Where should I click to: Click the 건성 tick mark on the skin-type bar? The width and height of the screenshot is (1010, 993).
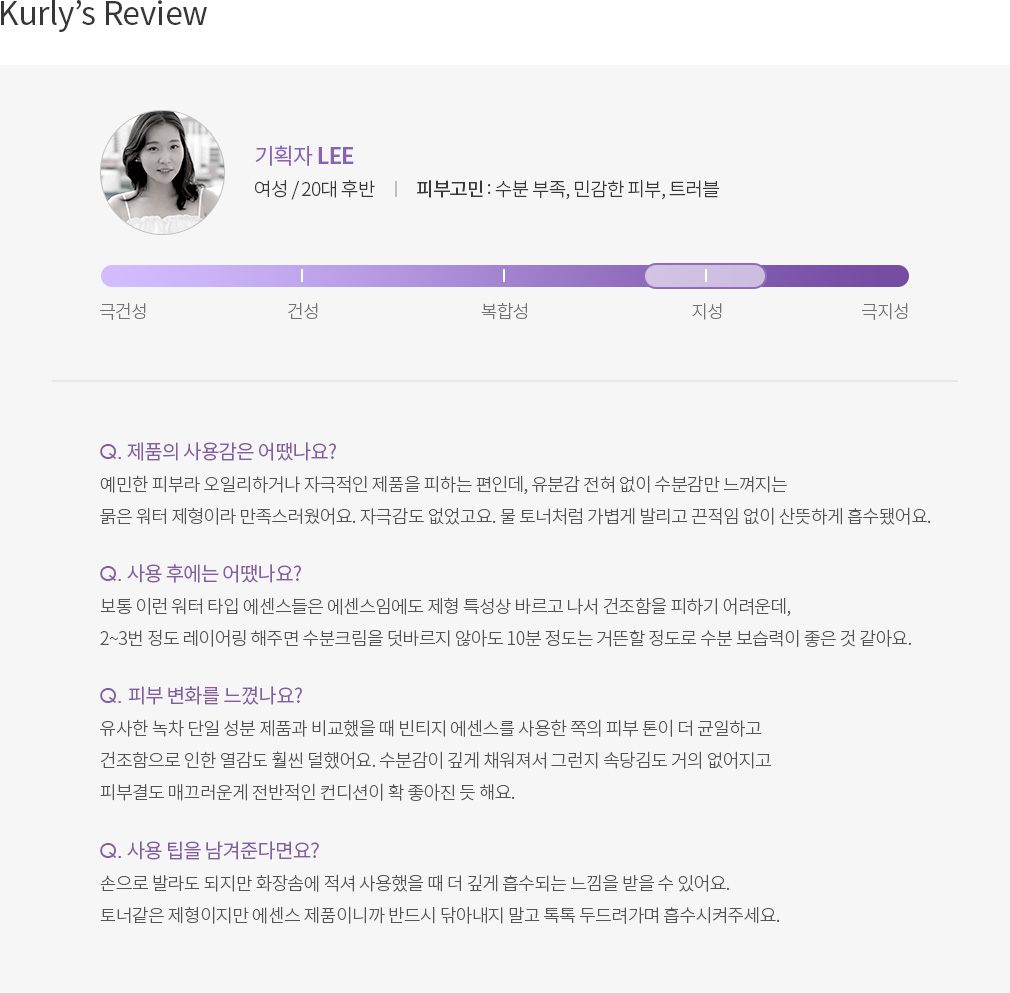[x=301, y=276]
